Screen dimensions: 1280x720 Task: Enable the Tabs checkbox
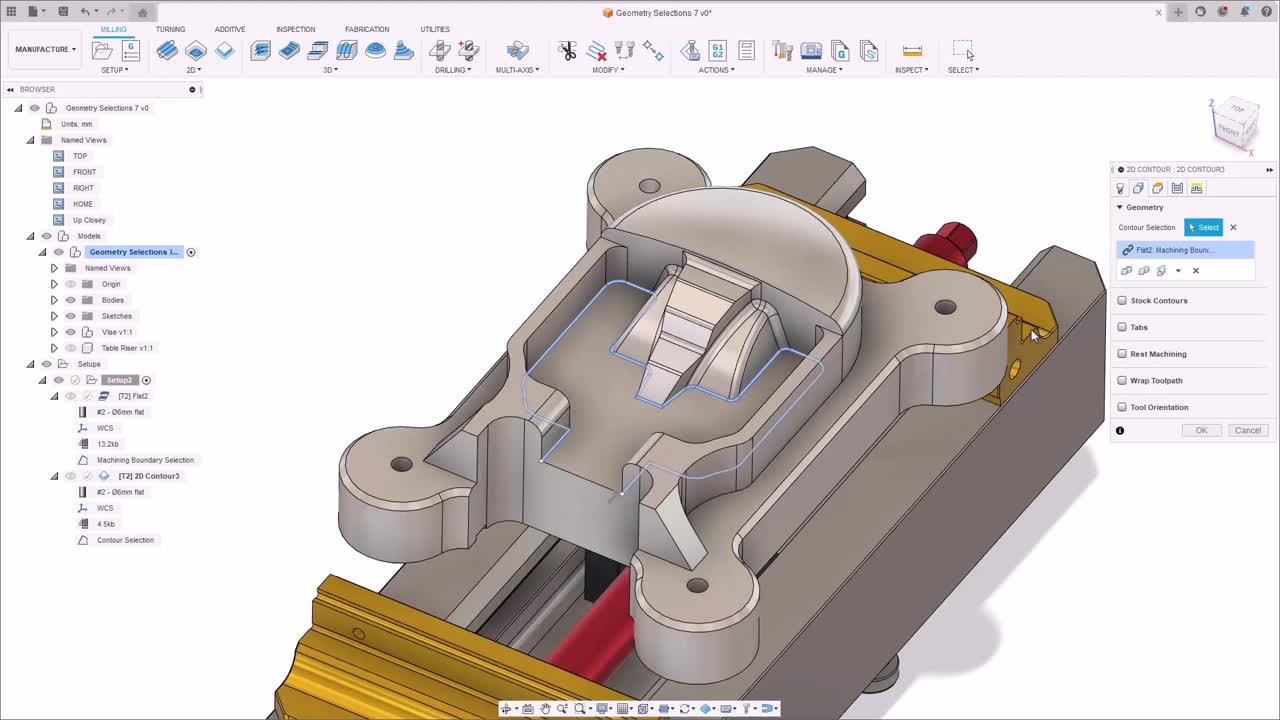(x=1122, y=327)
